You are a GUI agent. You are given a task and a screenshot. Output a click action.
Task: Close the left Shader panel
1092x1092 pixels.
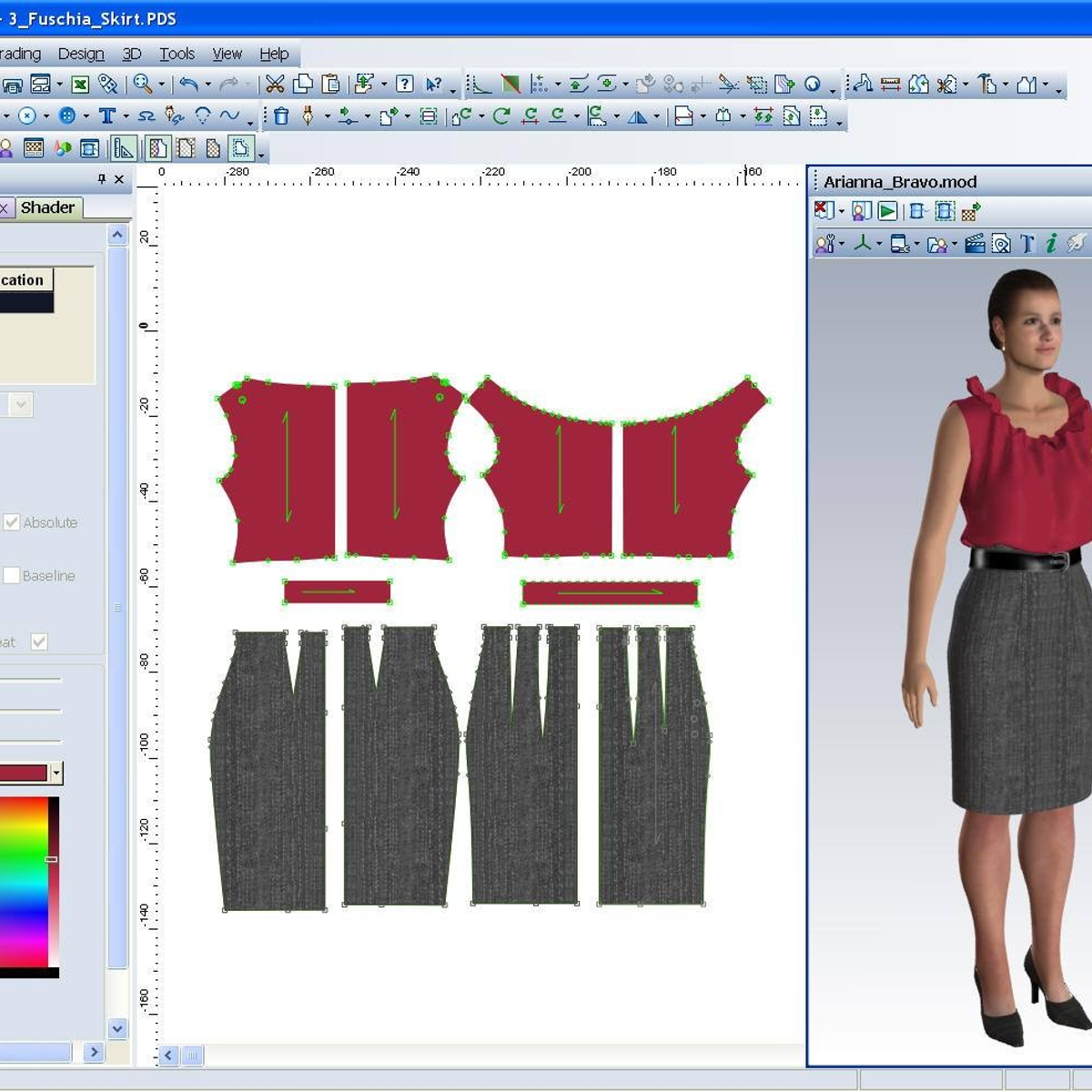pos(119,179)
